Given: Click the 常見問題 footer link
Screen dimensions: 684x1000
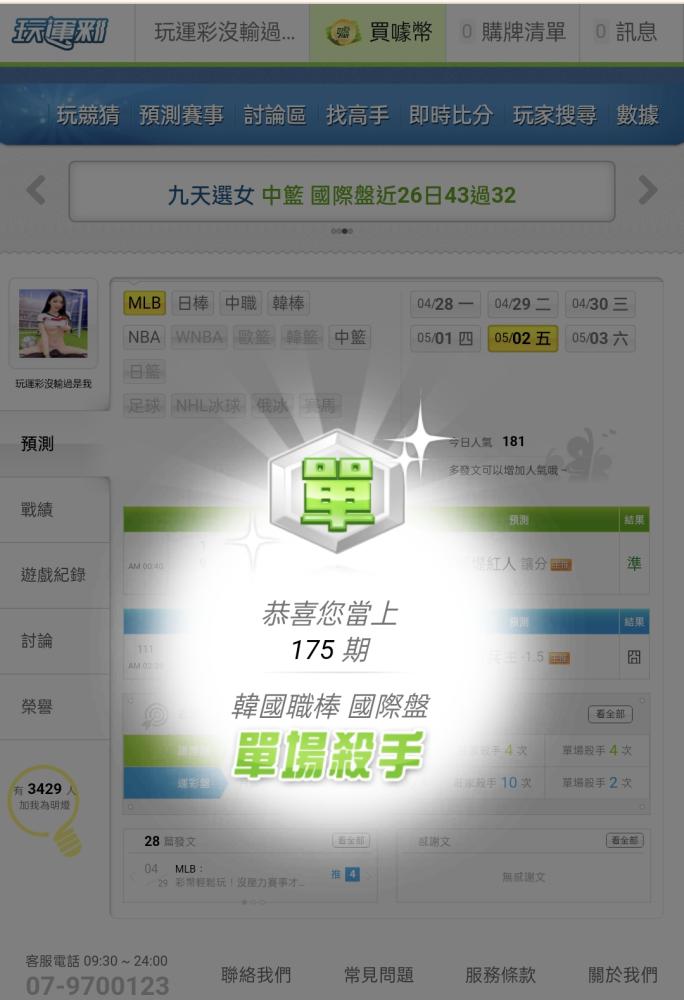Looking at the screenshot, I should (x=379, y=974).
